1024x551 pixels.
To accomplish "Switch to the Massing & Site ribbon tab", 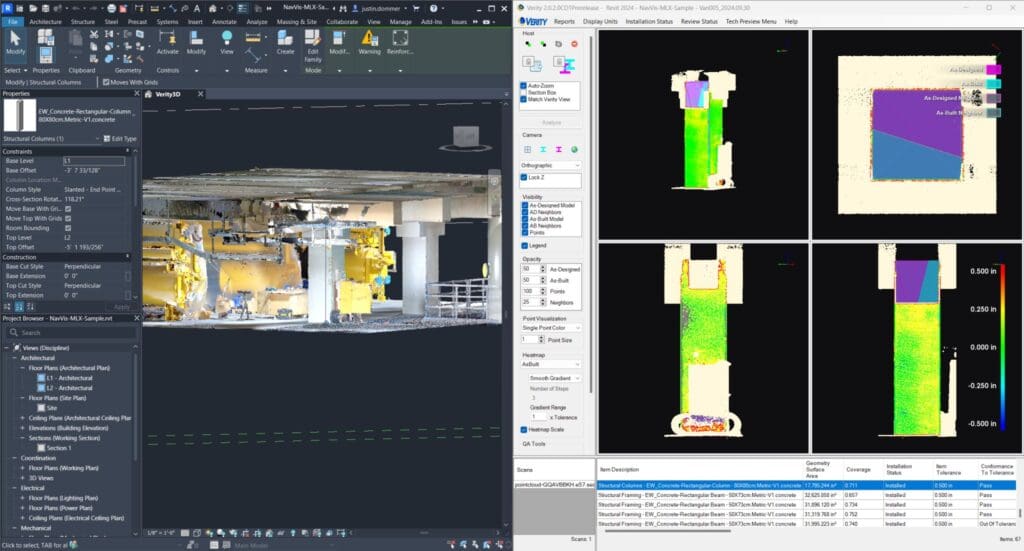I will (296, 20).
